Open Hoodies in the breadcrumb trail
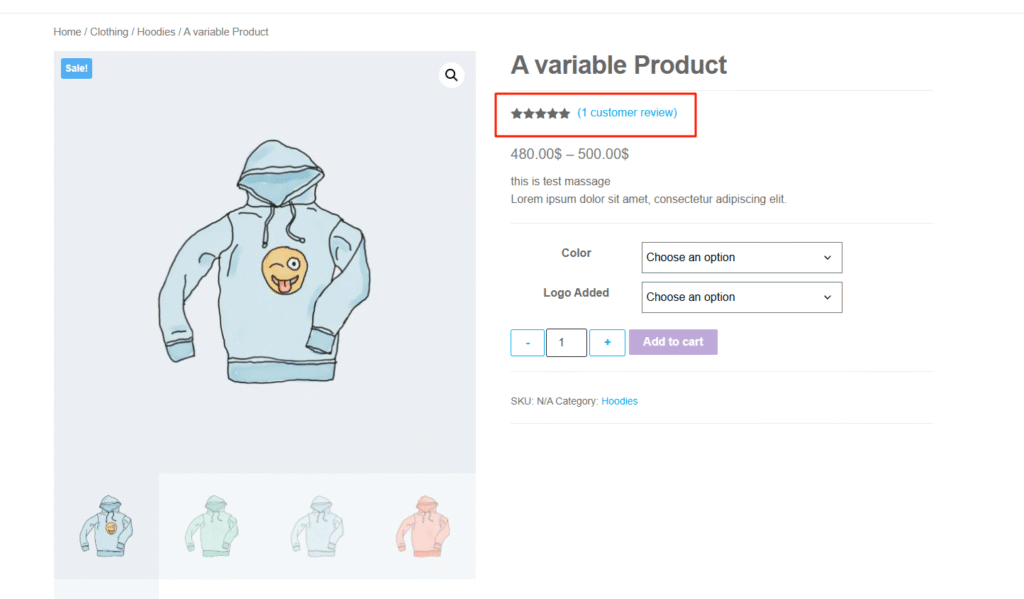Viewport: 1024px width, 599px height. [x=155, y=32]
